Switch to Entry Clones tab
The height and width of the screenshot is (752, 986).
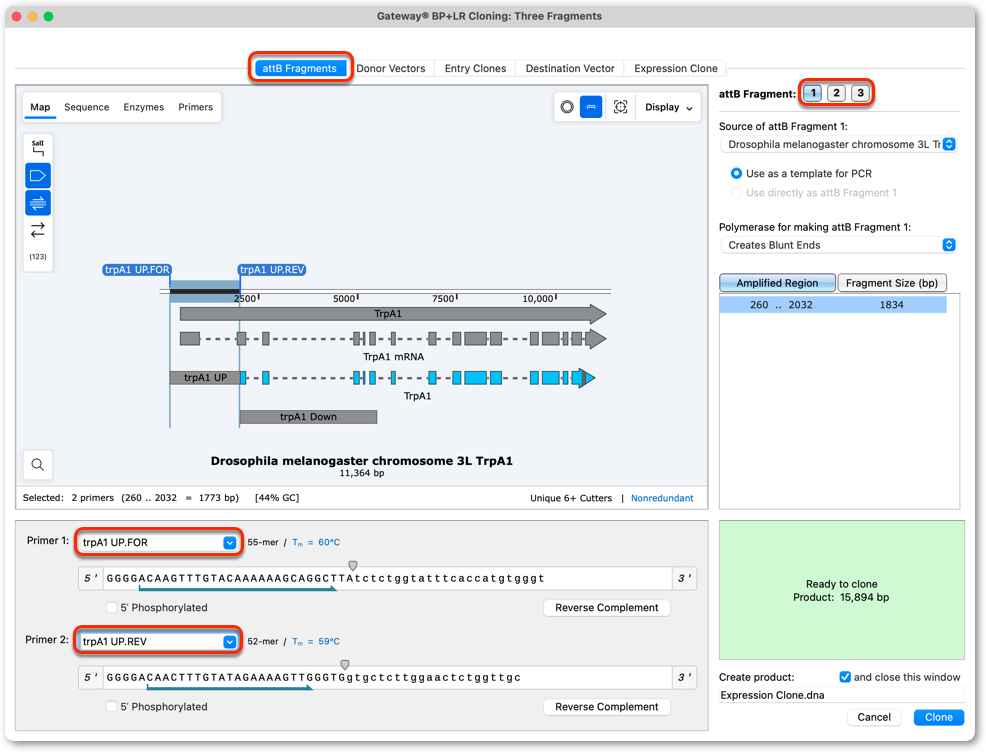click(475, 68)
